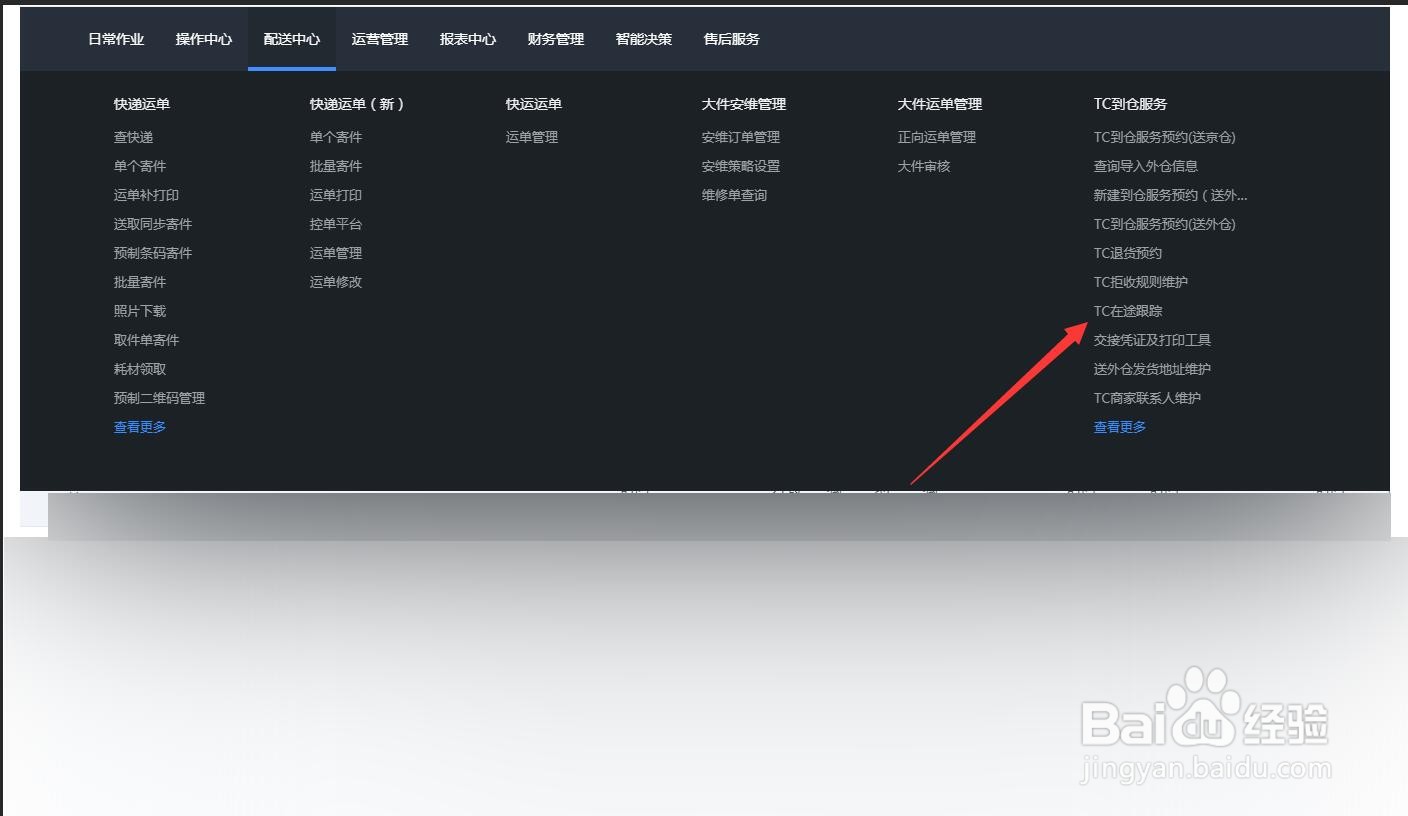Open 取件单寄件
Viewport: 1408px width, 816px height.
pos(146,340)
